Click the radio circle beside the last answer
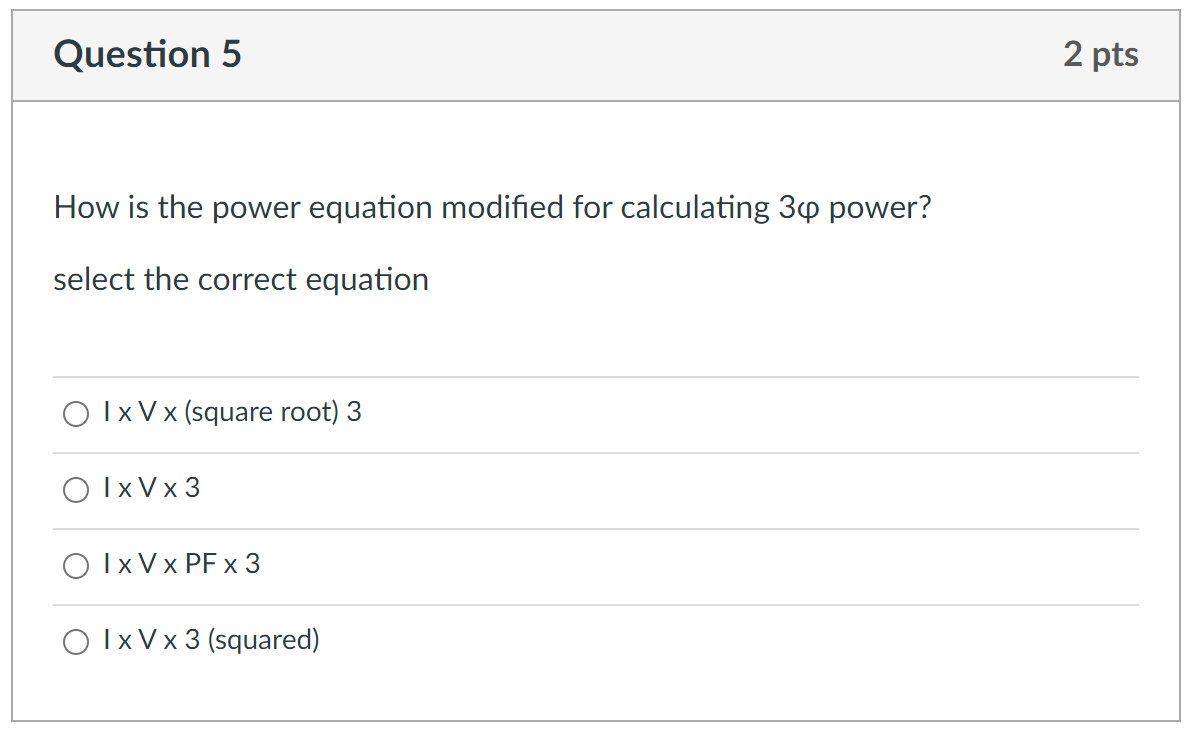Screen dimensions: 1194x736 click(75, 641)
